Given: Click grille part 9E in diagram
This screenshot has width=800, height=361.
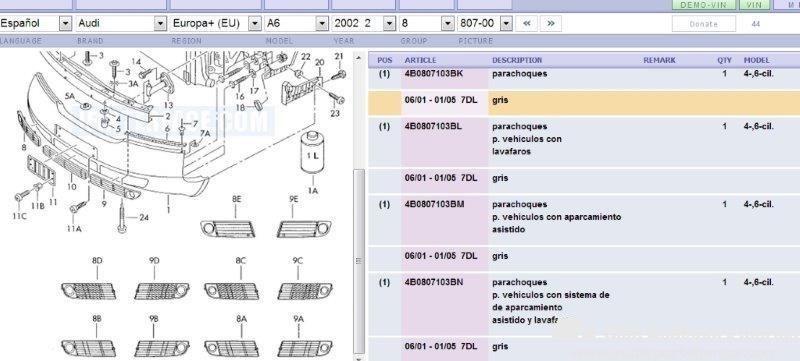Looking at the screenshot, I should (x=304, y=228).
